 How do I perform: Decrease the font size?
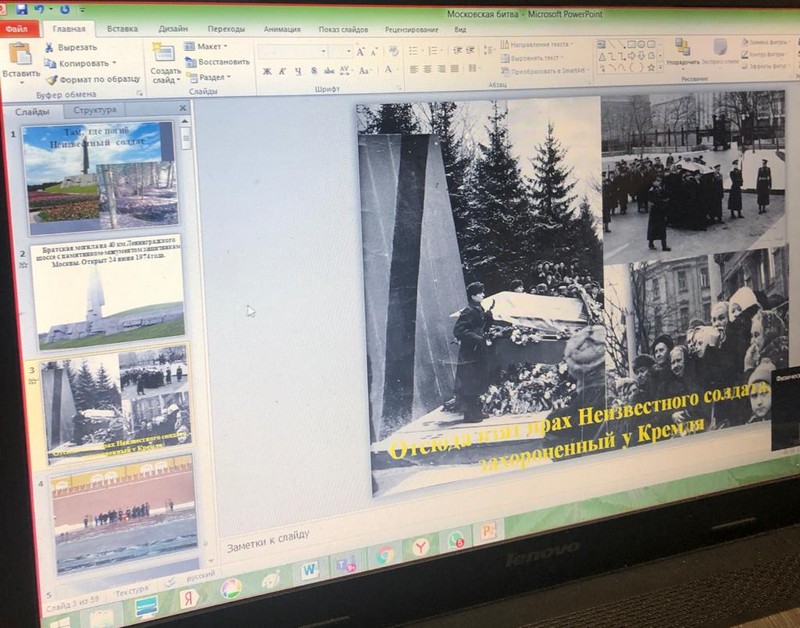click(373, 52)
